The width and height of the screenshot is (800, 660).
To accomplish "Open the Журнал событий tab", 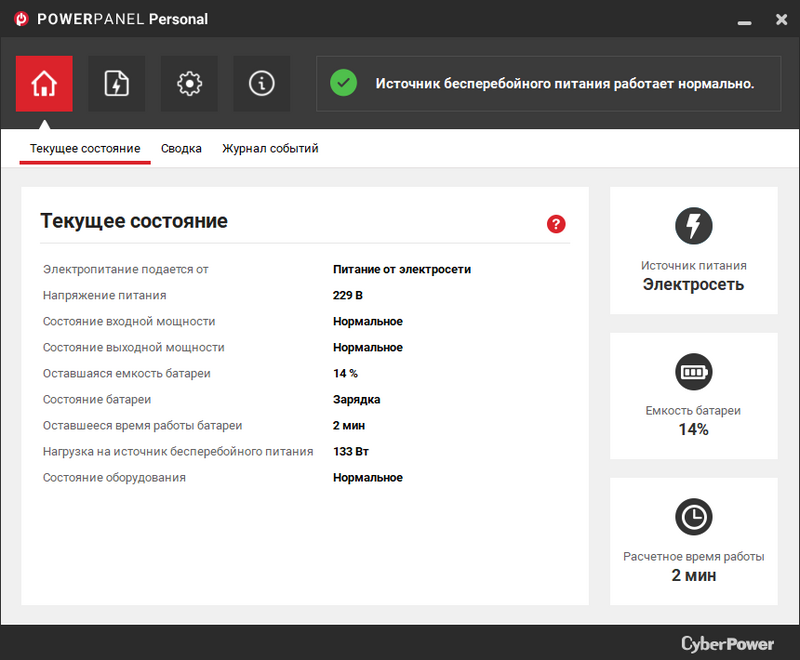I will tap(270, 149).
